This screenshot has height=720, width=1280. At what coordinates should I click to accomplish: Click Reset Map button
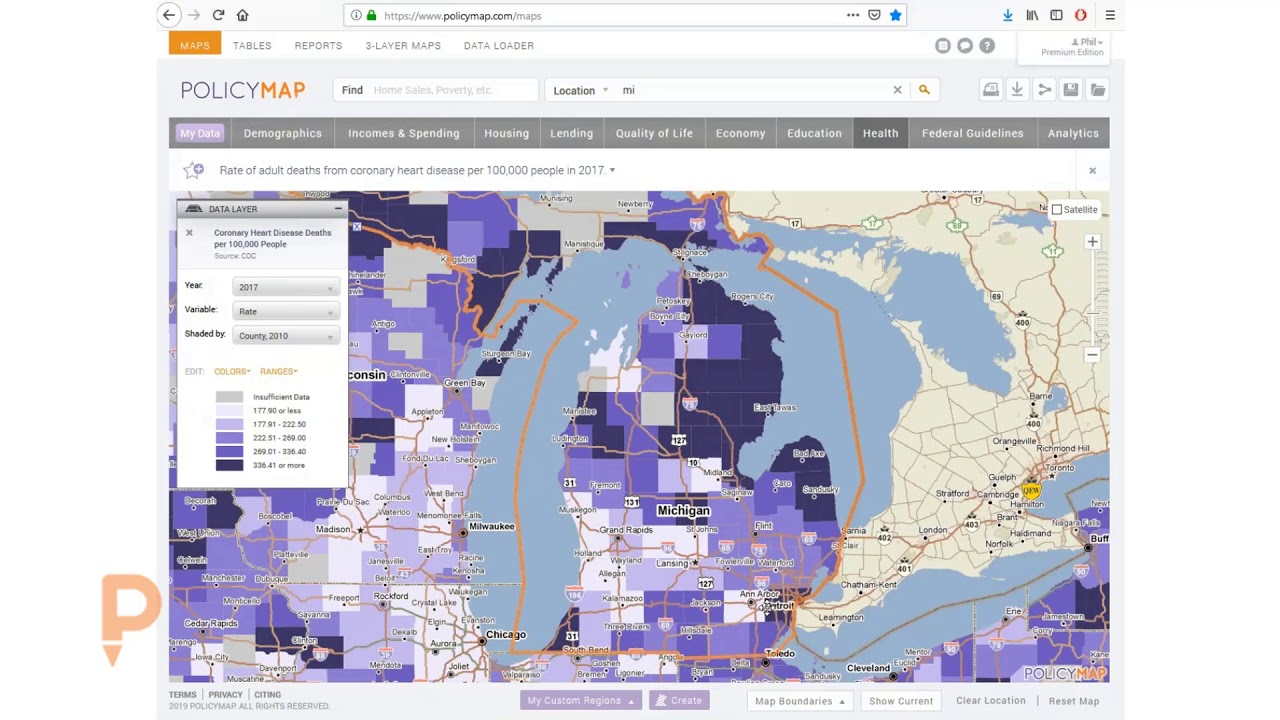pyautogui.click(x=1074, y=701)
